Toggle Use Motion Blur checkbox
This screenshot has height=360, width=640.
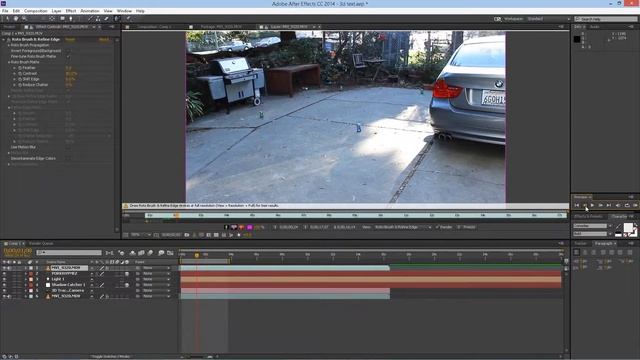(68, 147)
